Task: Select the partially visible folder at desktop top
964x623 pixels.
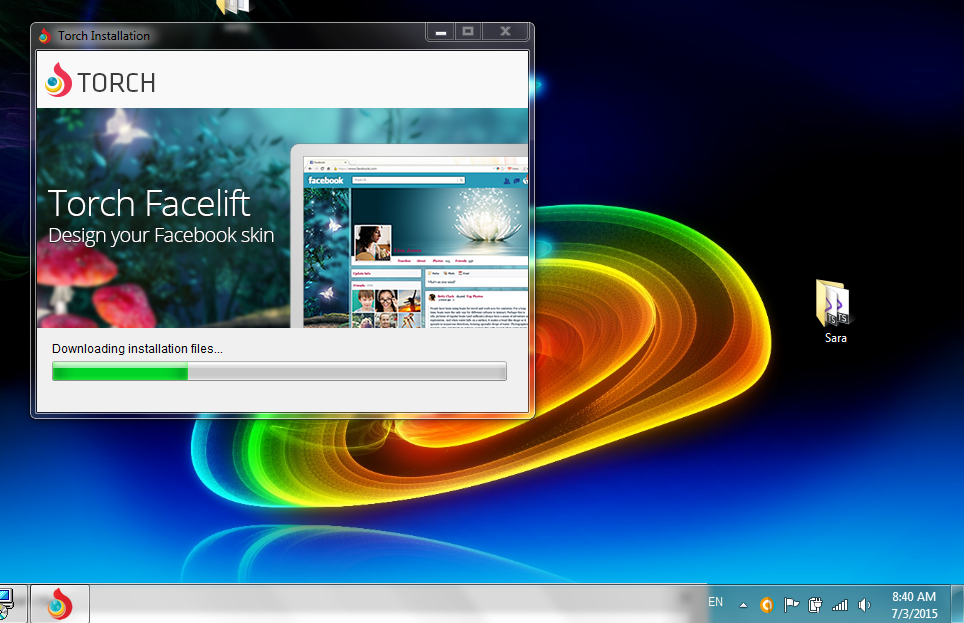Action: pyautogui.click(x=232, y=7)
